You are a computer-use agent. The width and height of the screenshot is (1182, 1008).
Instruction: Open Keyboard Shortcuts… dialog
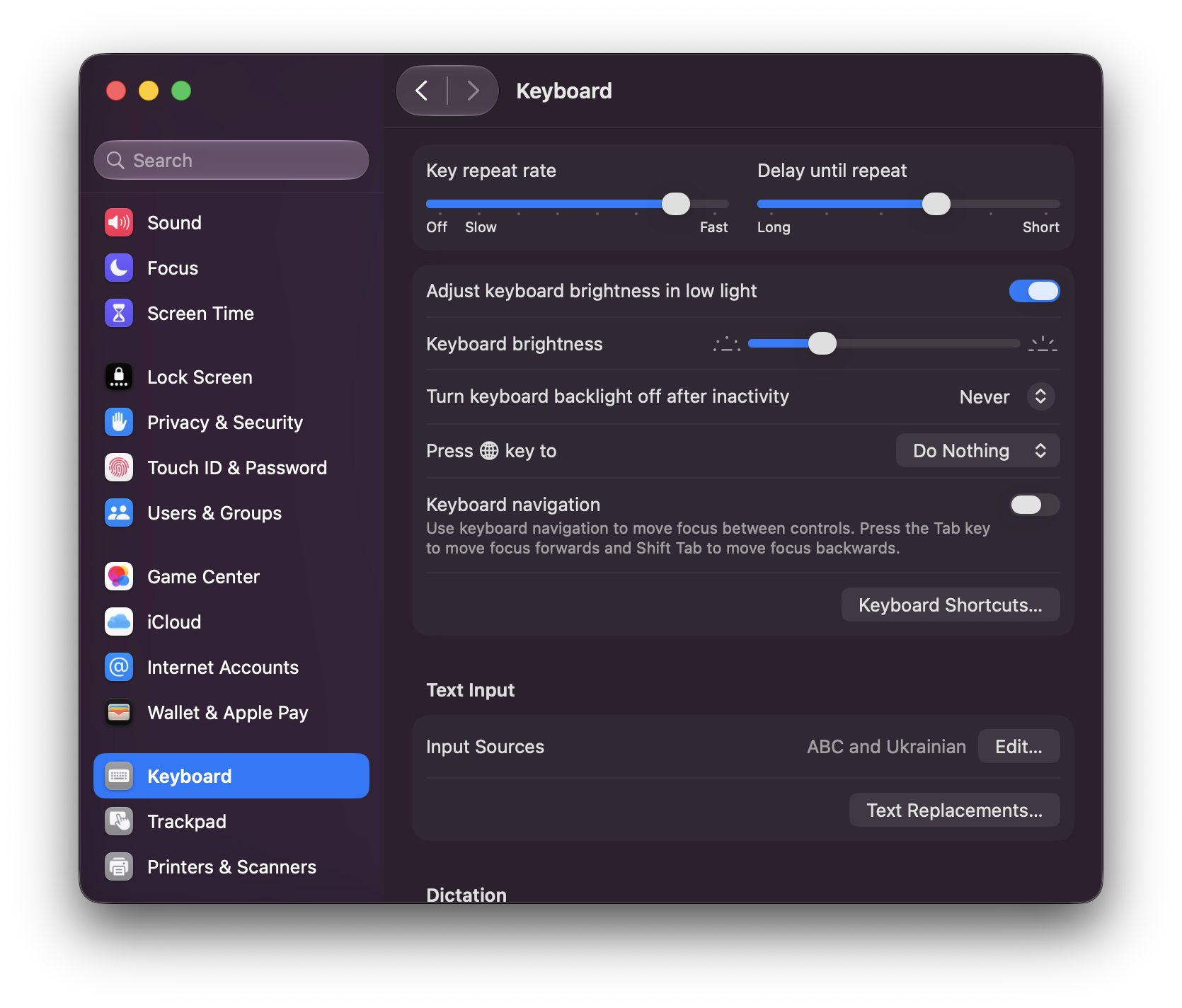coord(950,605)
